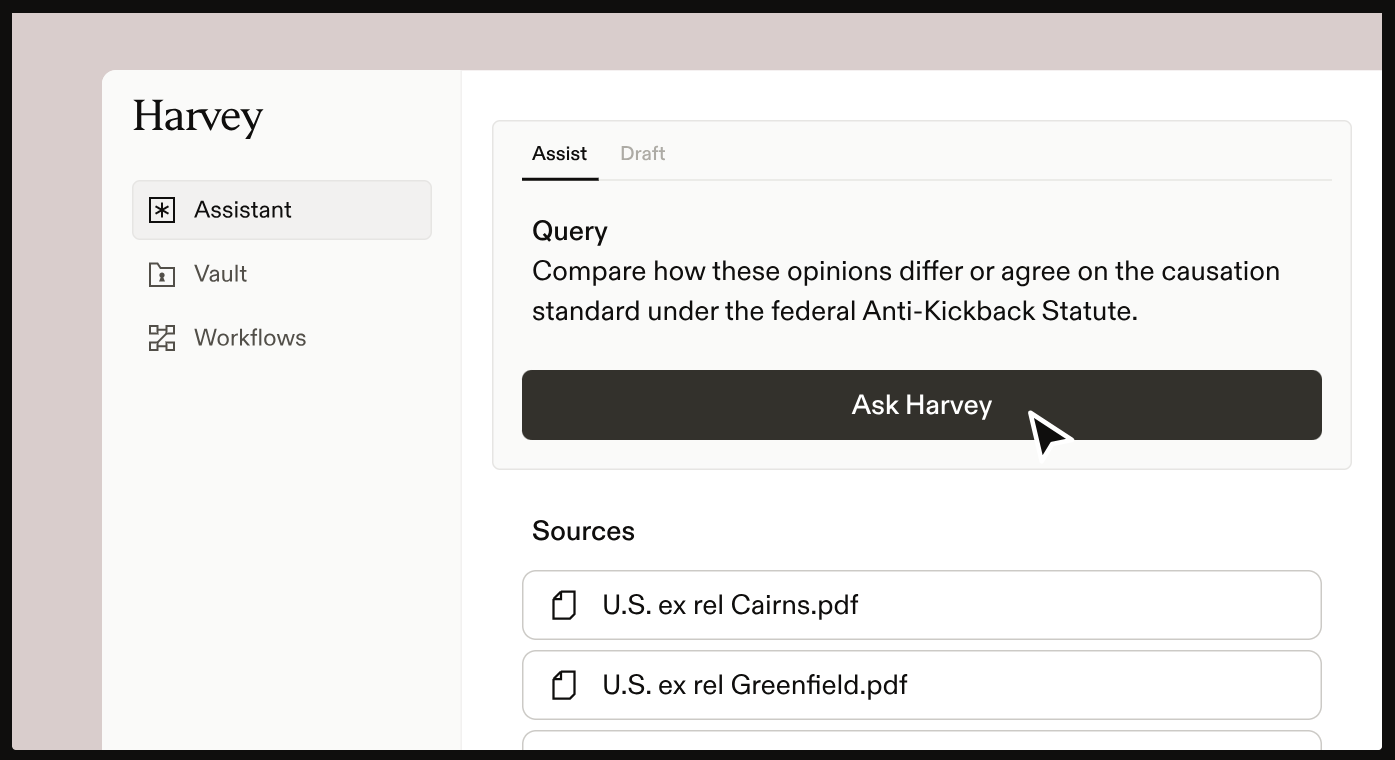This screenshot has height=760, width=1395.
Task: Click the Assistant asterisk icon in sidebar
Action: [x=162, y=210]
